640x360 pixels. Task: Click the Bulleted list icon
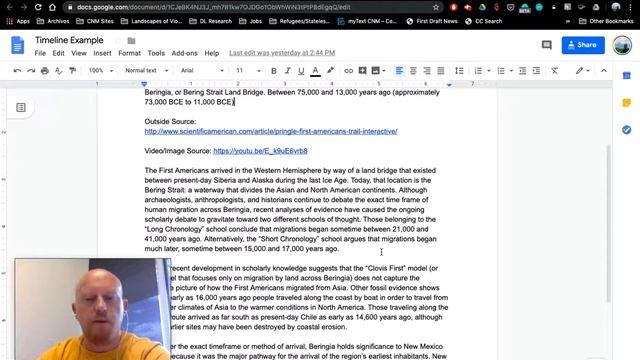click(501, 71)
